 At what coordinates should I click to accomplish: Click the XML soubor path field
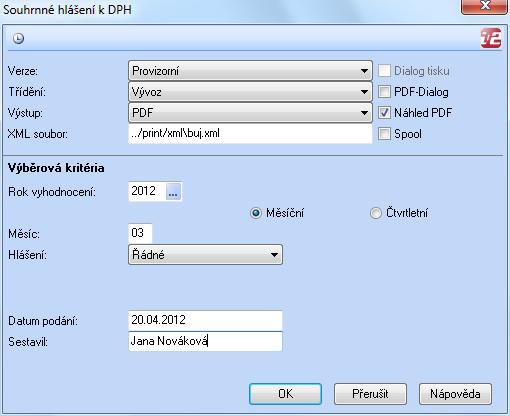pyautogui.click(x=250, y=134)
